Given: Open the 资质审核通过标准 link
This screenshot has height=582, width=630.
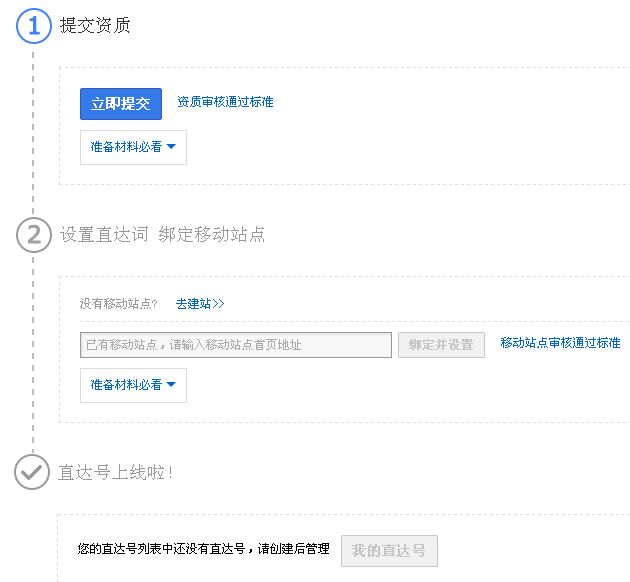Looking at the screenshot, I should point(225,102).
